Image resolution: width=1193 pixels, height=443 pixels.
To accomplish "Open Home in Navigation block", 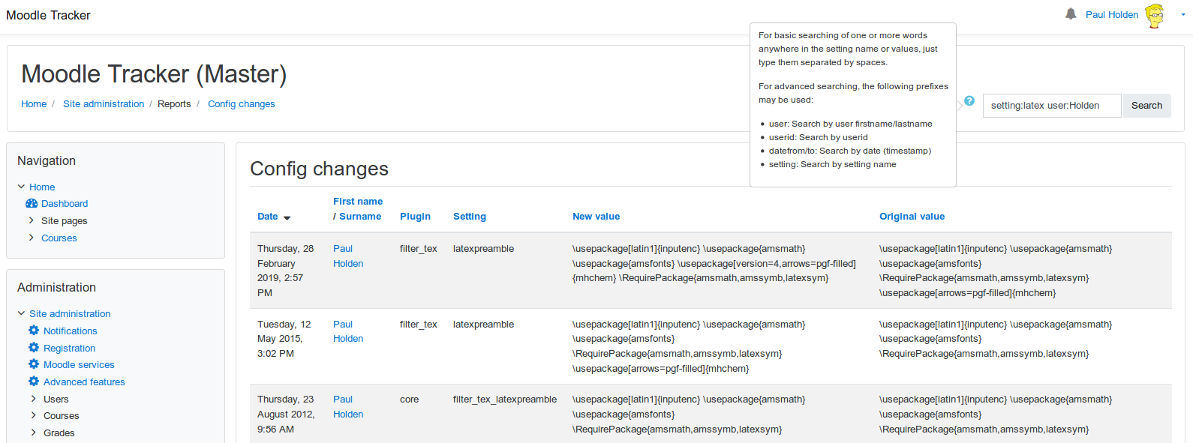I will click(x=42, y=186).
